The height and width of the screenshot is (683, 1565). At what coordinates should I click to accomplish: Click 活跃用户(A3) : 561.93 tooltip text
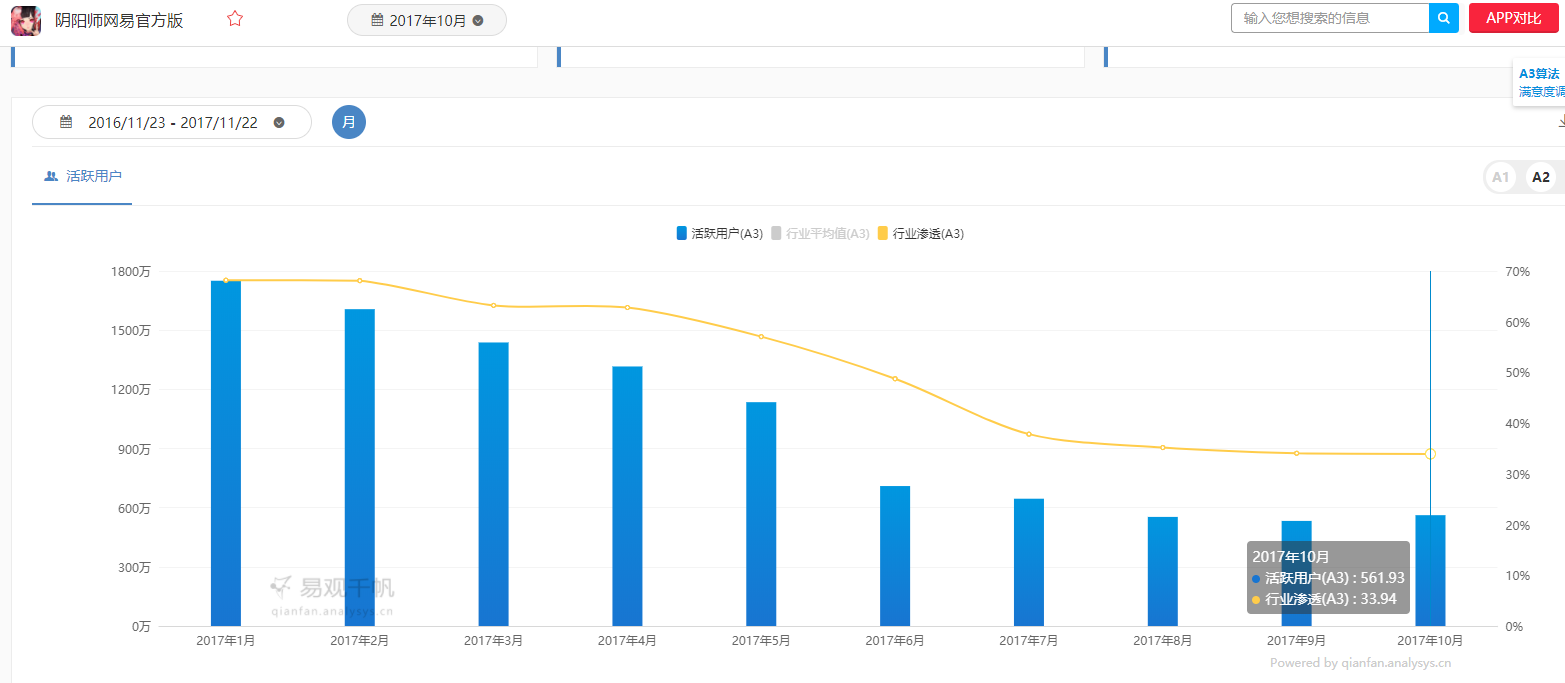[x=1334, y=578]
